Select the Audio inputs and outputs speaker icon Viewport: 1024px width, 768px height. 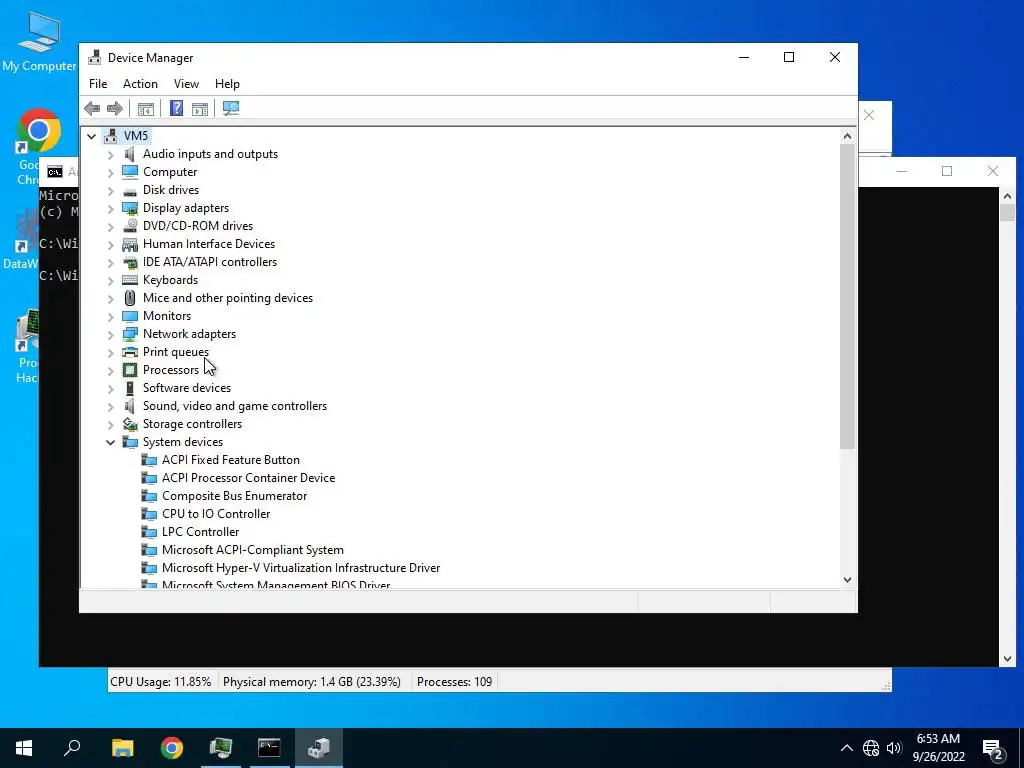click(x=130, y=154)
